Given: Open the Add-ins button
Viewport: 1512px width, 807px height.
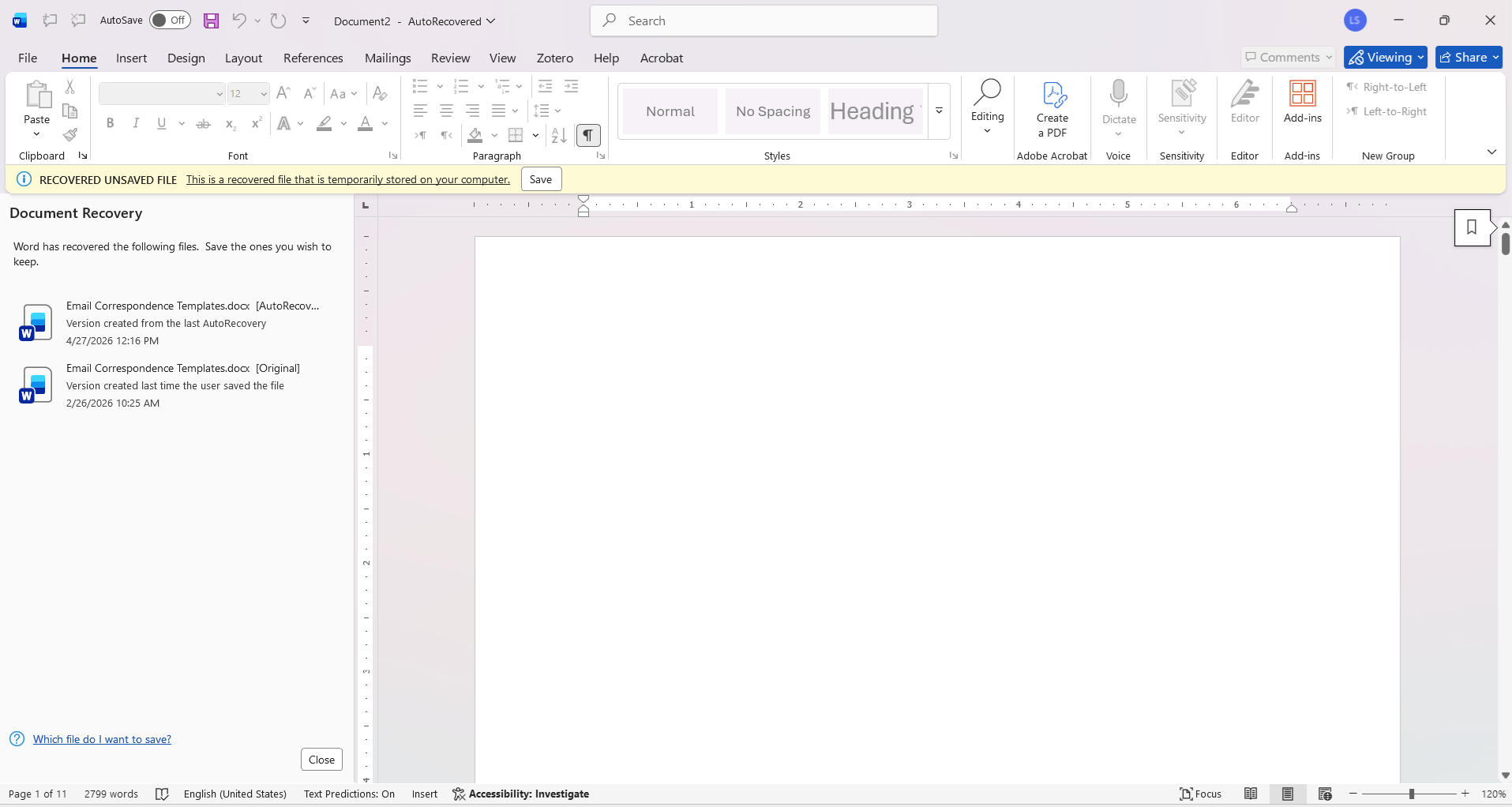Looking at the screenshot, I should click(x=1303, y=103).
